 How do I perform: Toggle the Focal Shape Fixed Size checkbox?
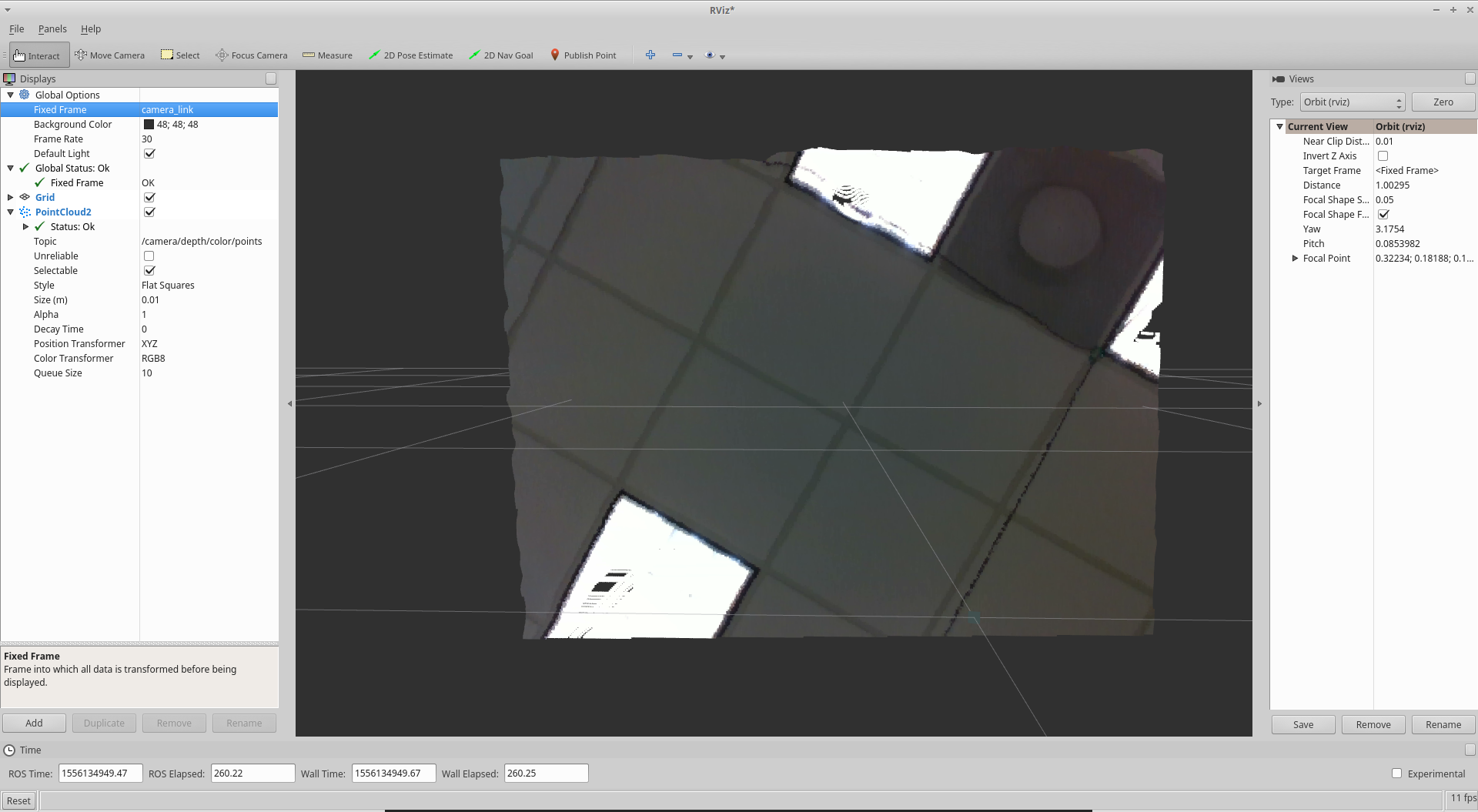(x=1383, y=214)
